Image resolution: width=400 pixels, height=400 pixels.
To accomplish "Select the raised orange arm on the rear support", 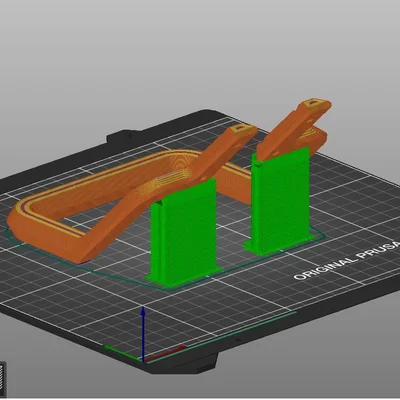I will click(x=290, y=130).
